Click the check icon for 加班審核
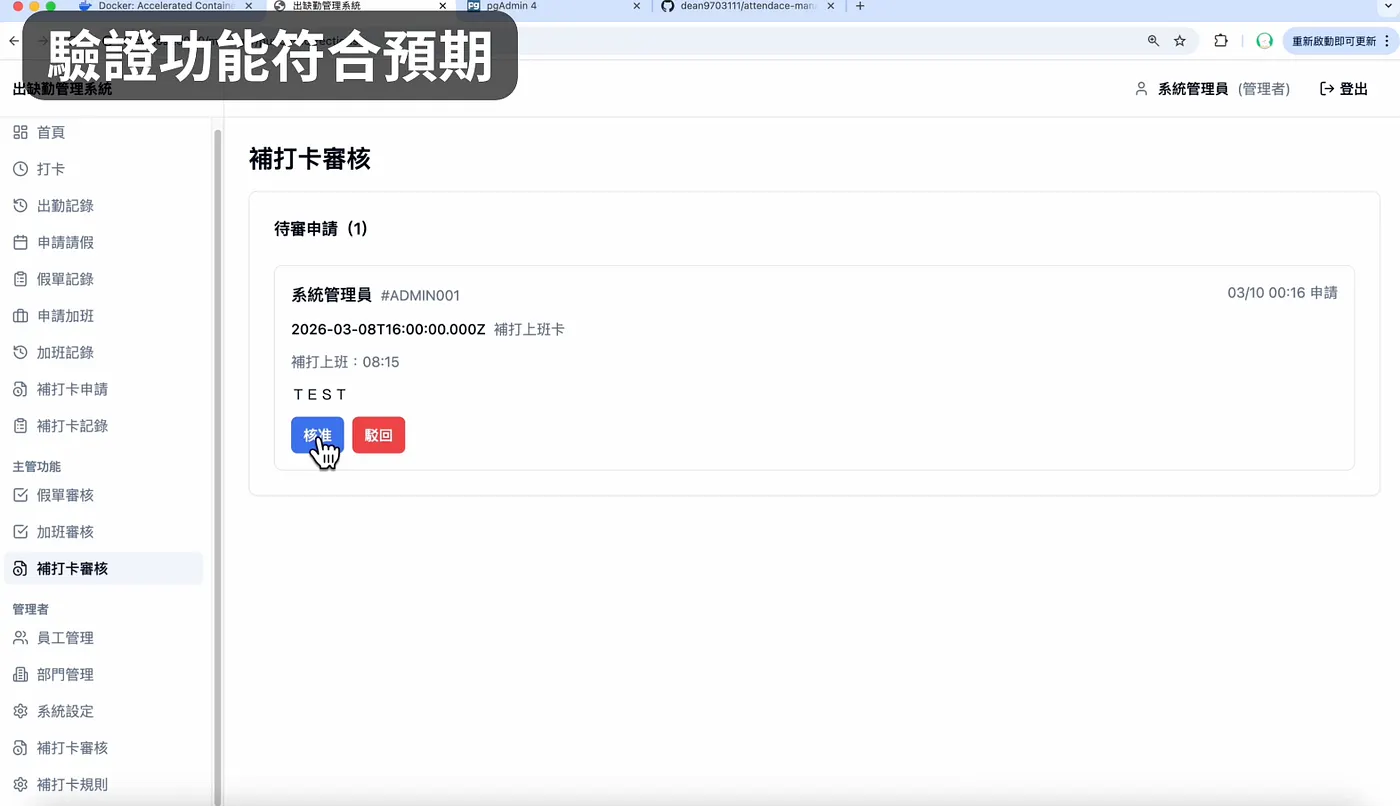 (x=20, y=532)
